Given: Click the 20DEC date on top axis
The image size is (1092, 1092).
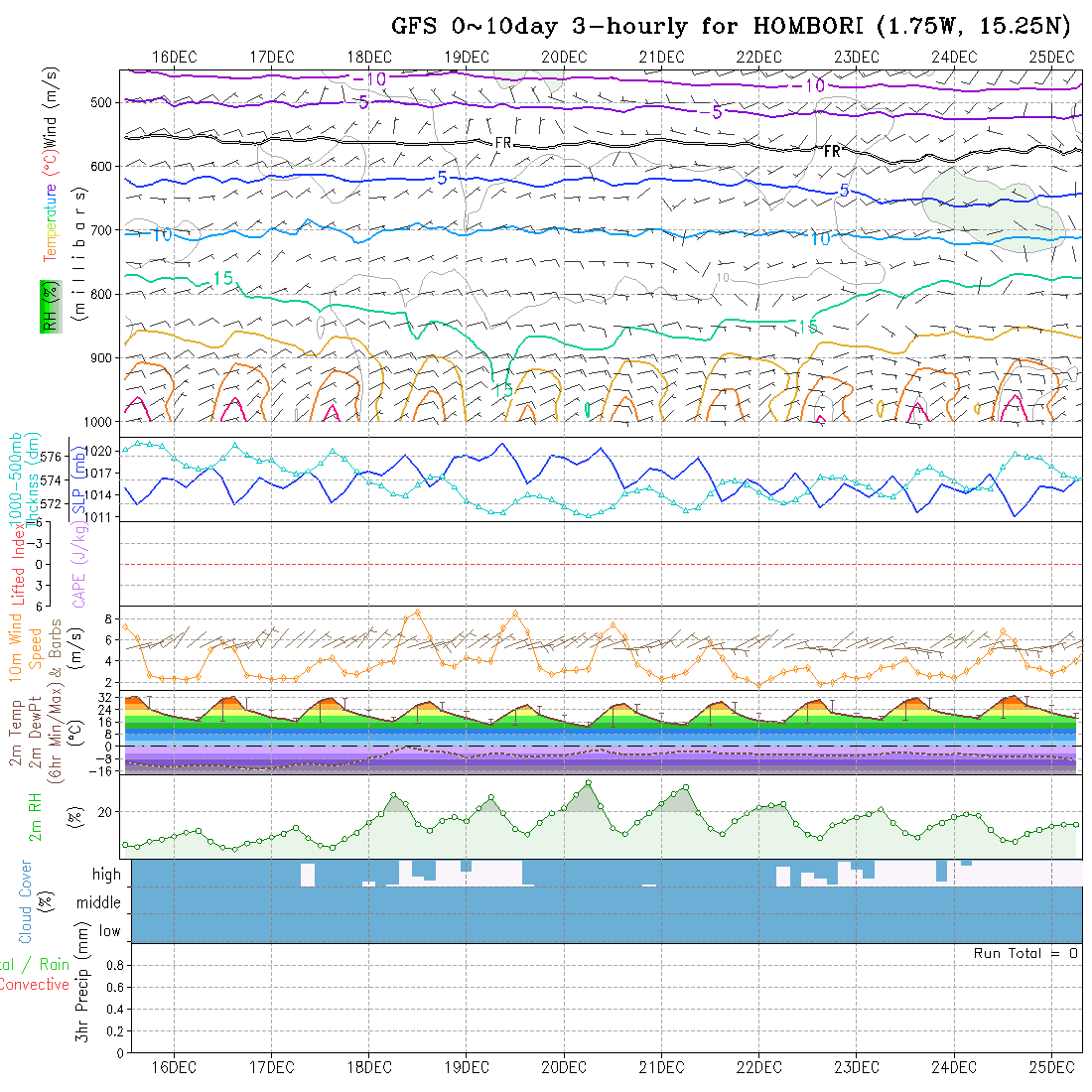Looking at the screenshot, I should tap(564, 57).
